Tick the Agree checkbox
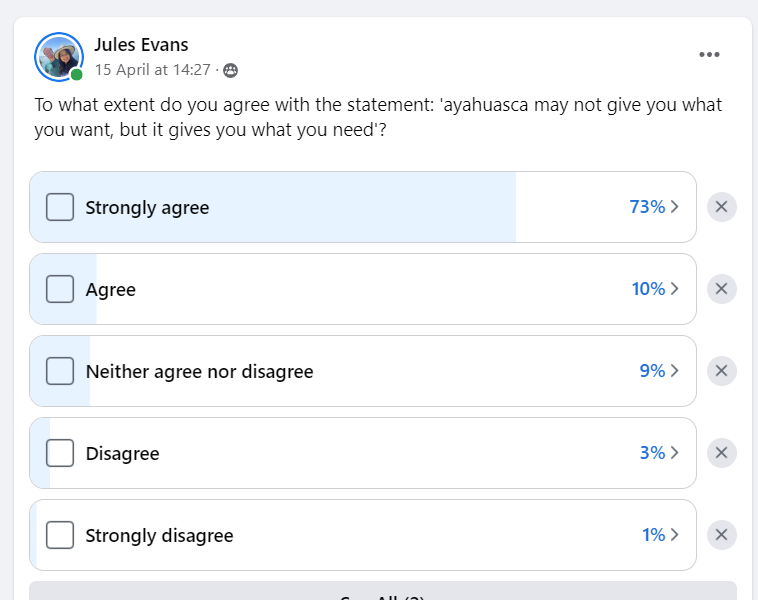The height and width of the screenshot is (600, 758). click(x=60, y=289)
